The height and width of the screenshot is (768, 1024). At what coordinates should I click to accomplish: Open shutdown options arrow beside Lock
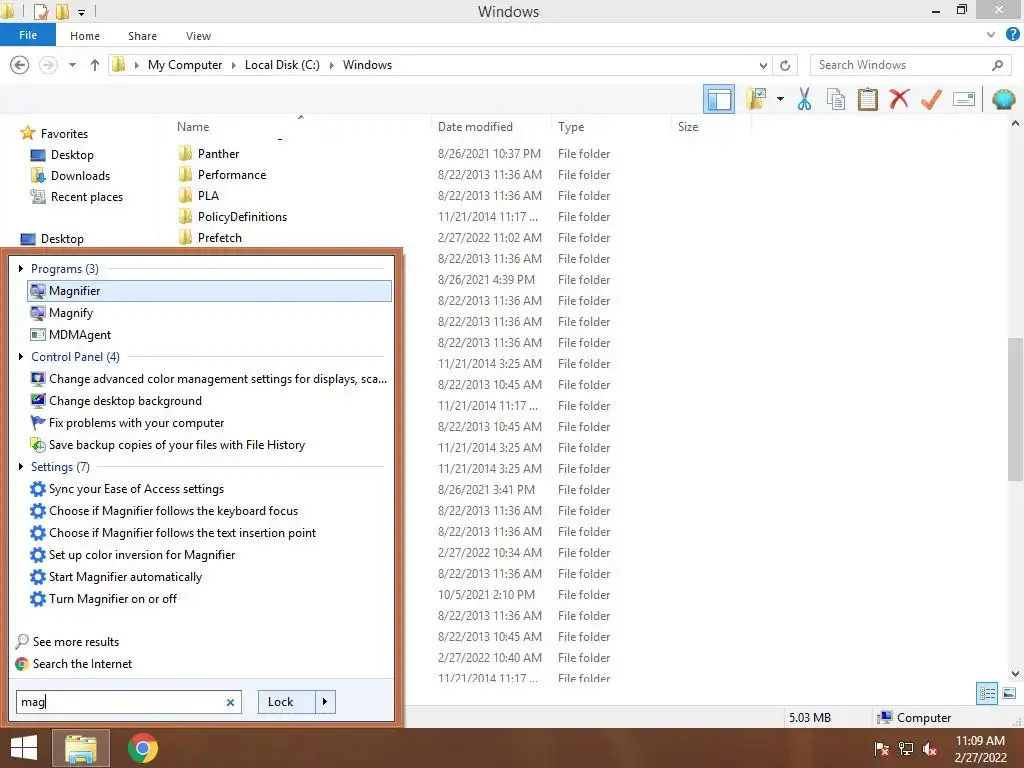[x=325, y=702]
